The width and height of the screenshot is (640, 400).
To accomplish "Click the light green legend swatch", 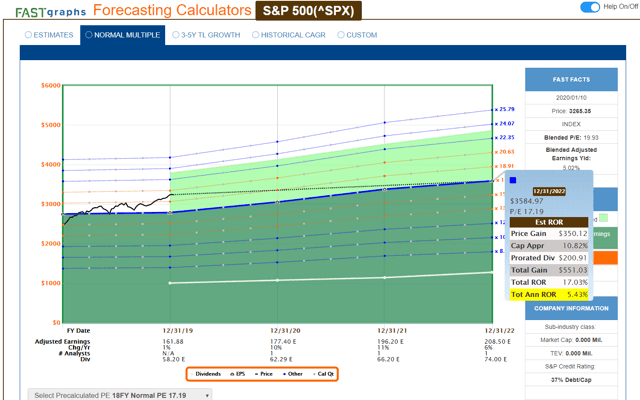I will click(x=604, y=218).
